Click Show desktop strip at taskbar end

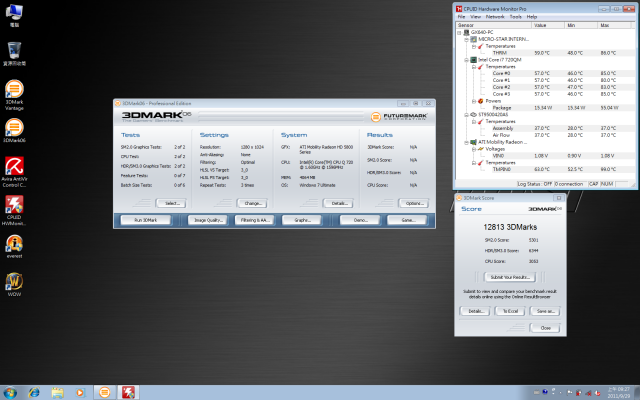click(636, 393)
